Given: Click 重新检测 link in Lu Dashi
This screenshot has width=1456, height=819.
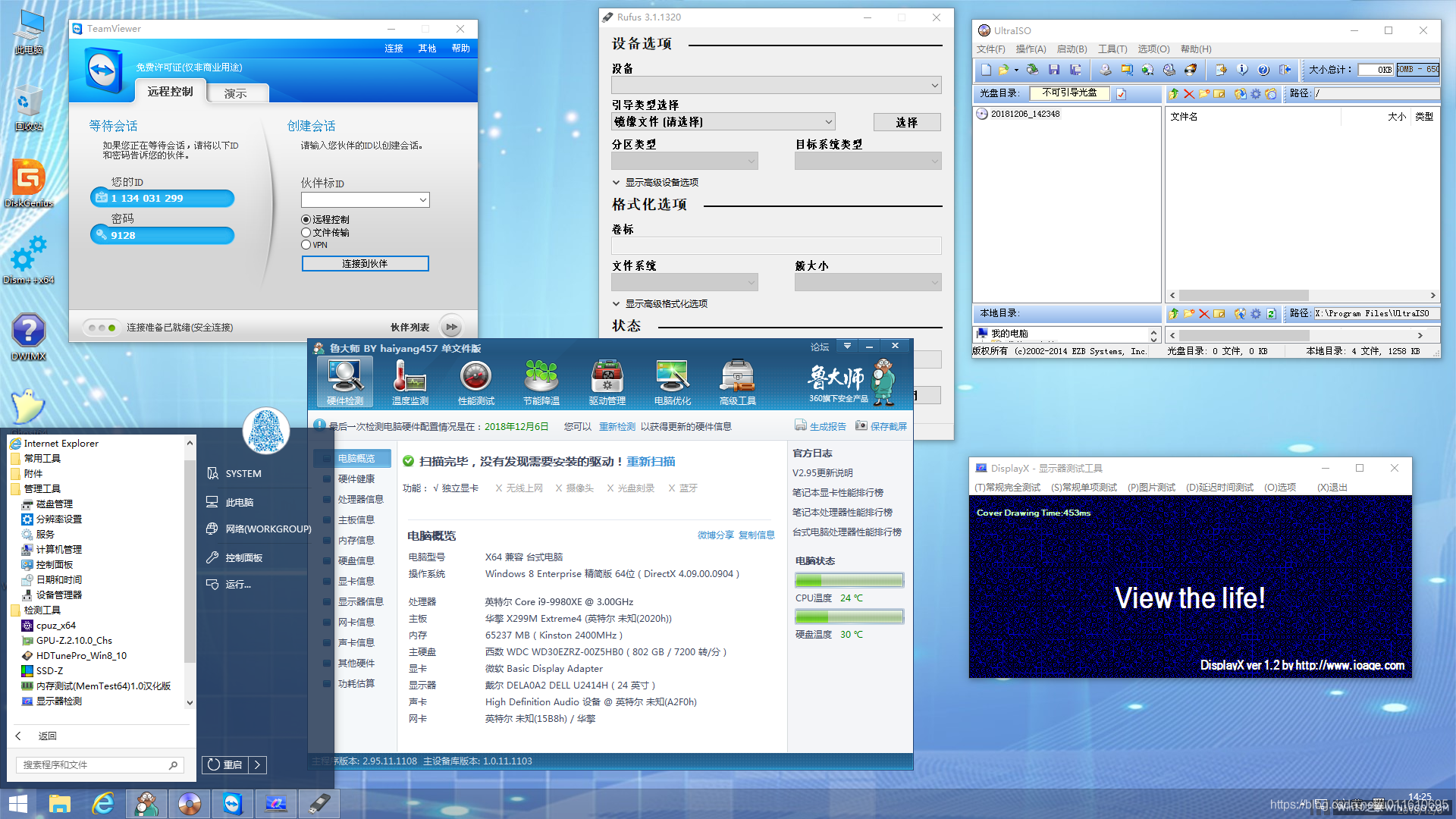Looking at the screenshot, I should [x=617, y=426].
